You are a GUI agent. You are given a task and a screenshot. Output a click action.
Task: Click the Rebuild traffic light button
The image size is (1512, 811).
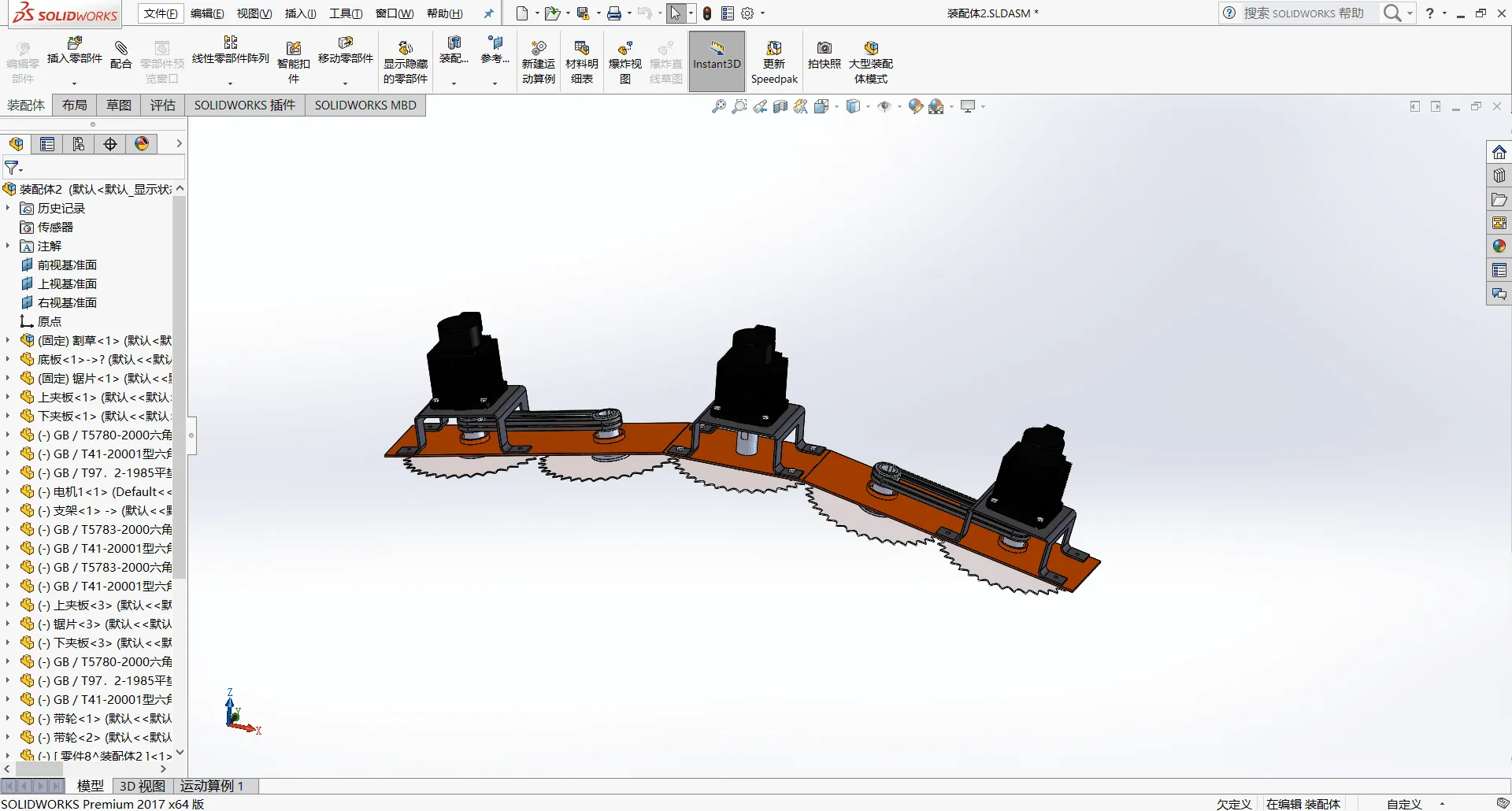point(707,13)
